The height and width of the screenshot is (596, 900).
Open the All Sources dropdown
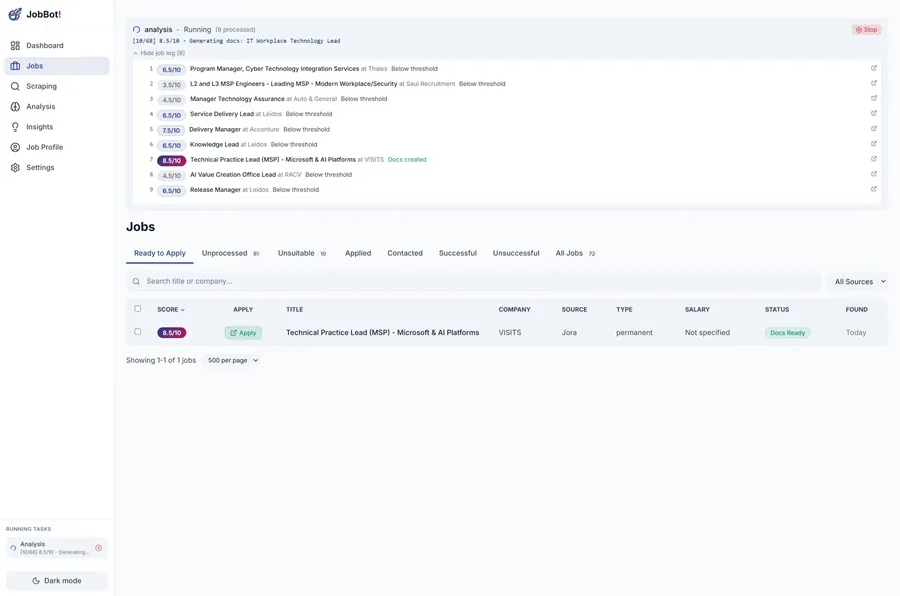(860, 281)
